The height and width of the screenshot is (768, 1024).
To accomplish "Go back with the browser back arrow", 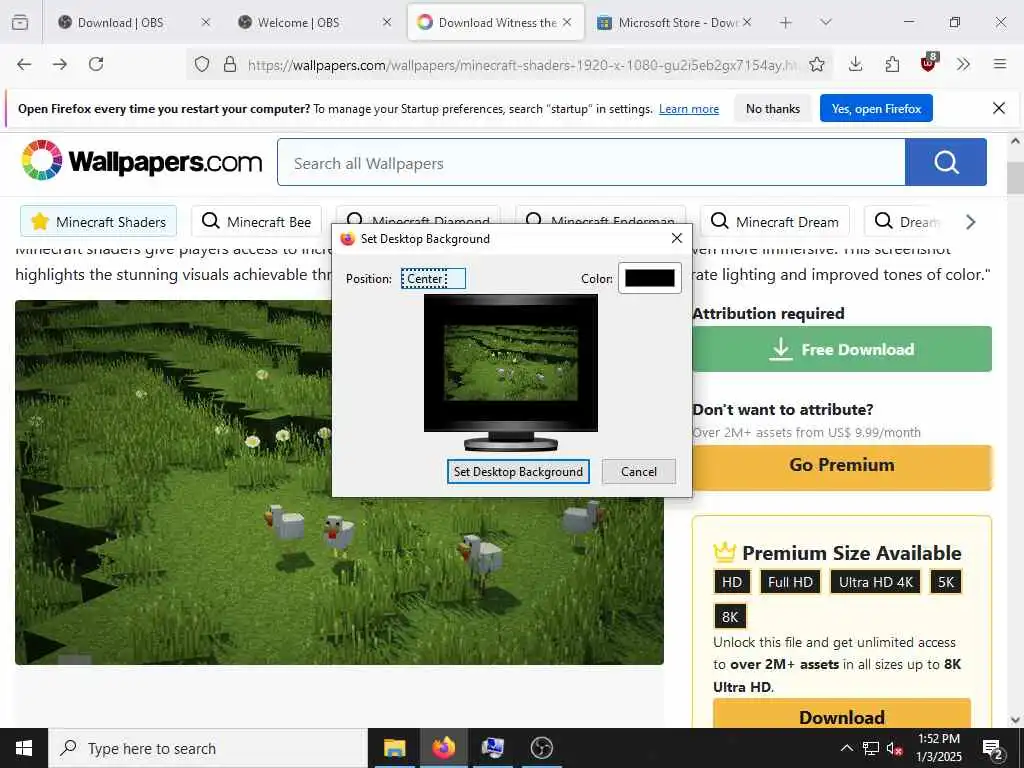I will click(x=24, y=64).
